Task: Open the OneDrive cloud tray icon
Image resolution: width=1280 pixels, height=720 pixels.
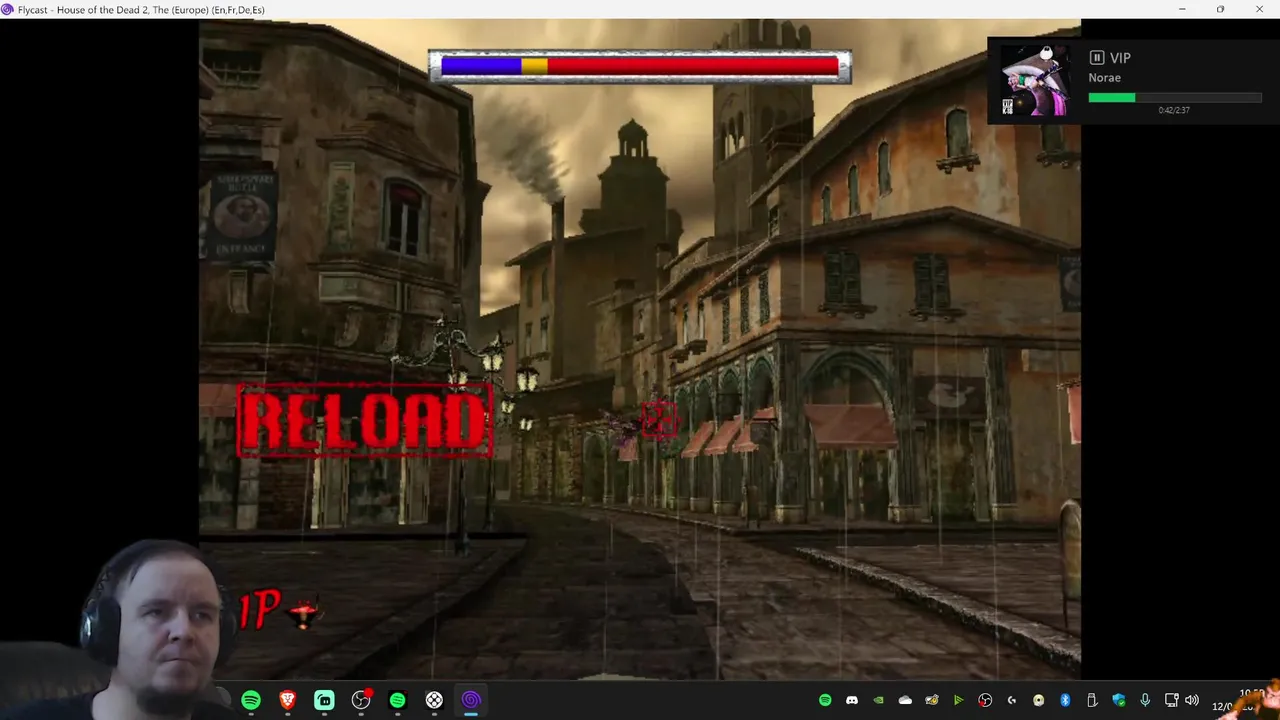Action: pyautogui.click(x=905, y=701)
